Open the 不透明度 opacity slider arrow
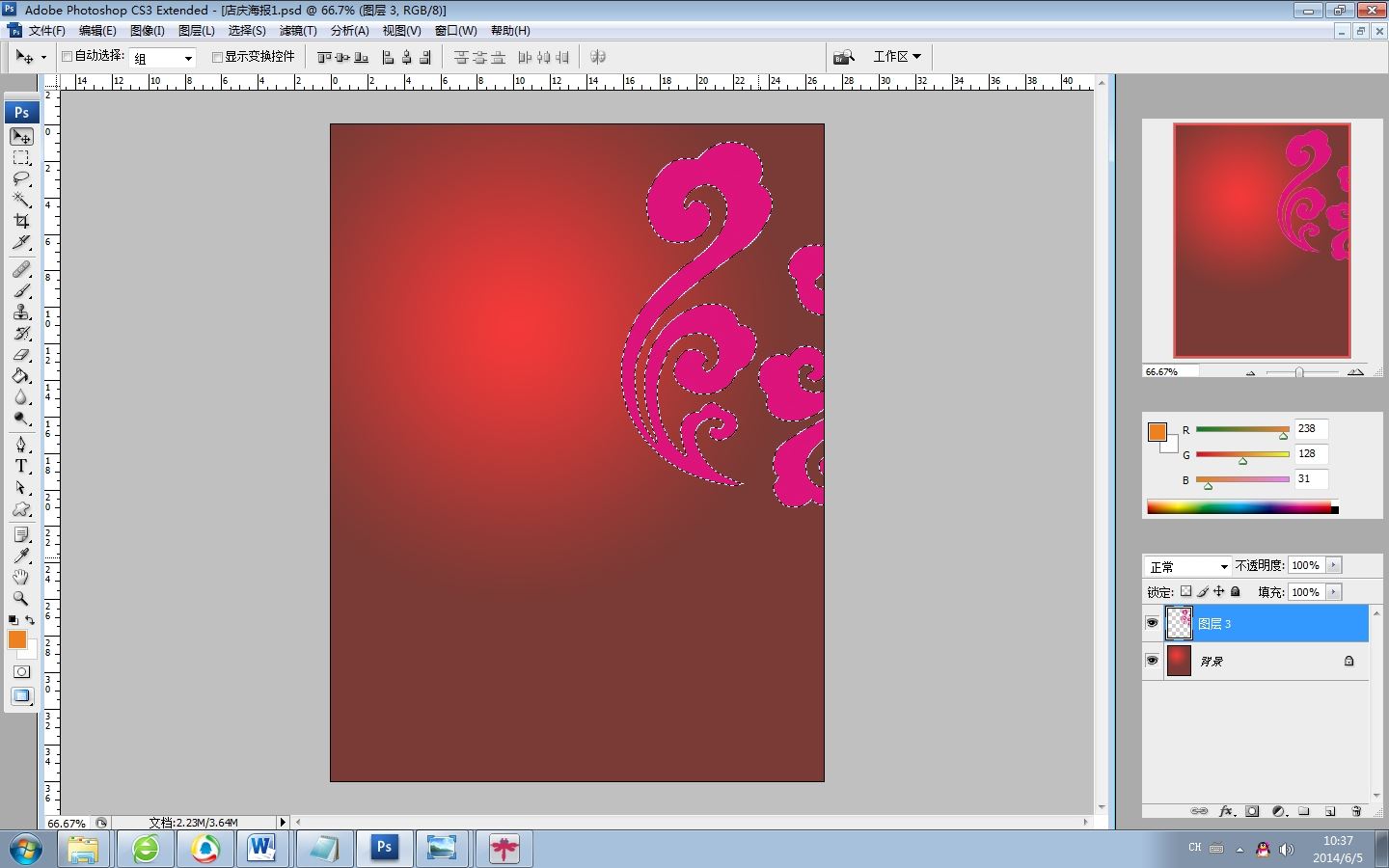 coord(1334,566)
